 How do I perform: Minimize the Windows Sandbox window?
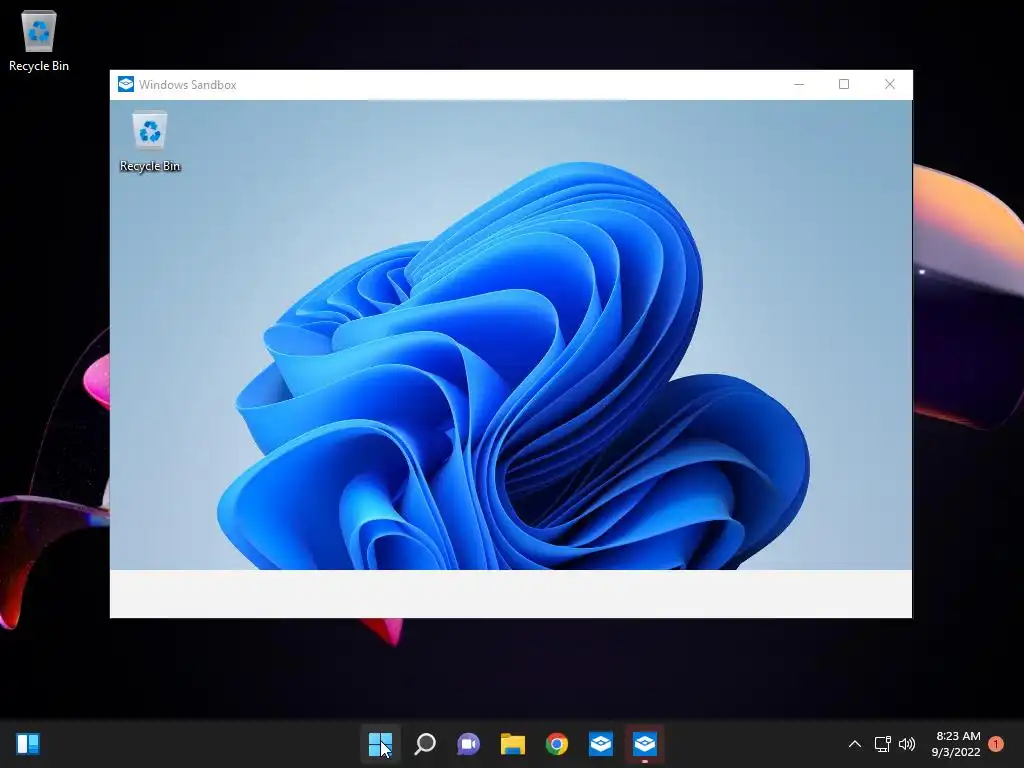tap(799, 84)
